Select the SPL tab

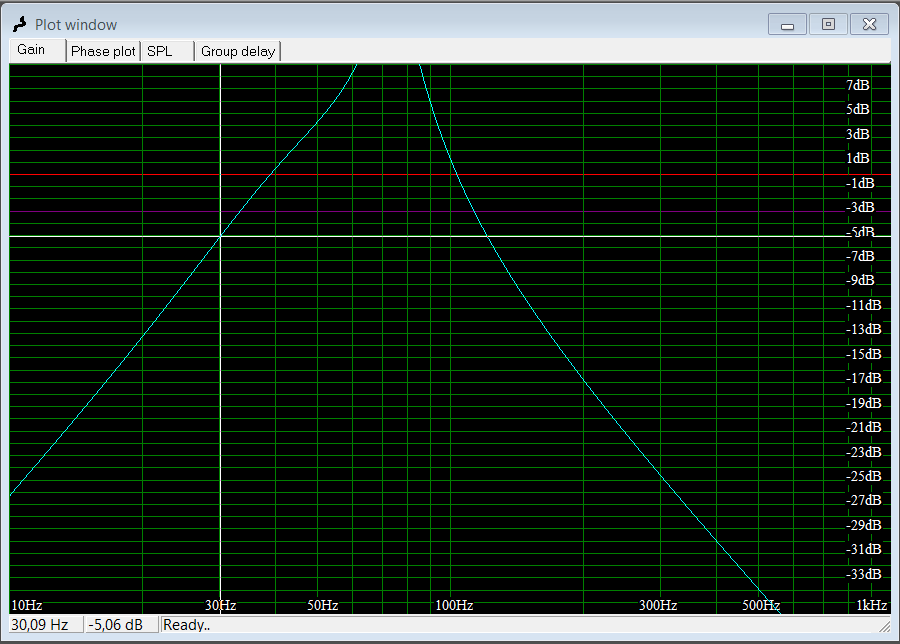point(160,51)
